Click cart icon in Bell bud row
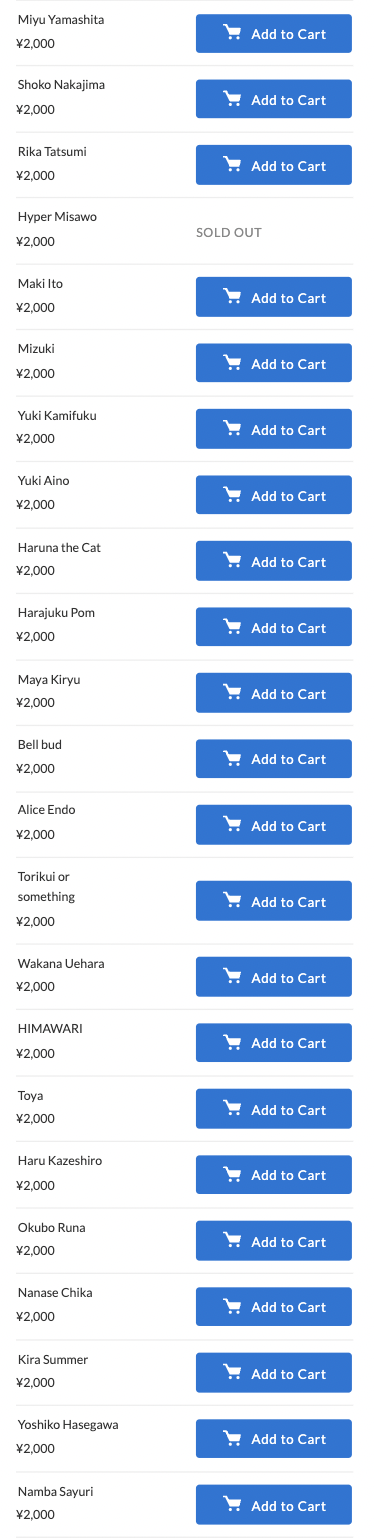374x1538 pixels. tap(232, 759)
